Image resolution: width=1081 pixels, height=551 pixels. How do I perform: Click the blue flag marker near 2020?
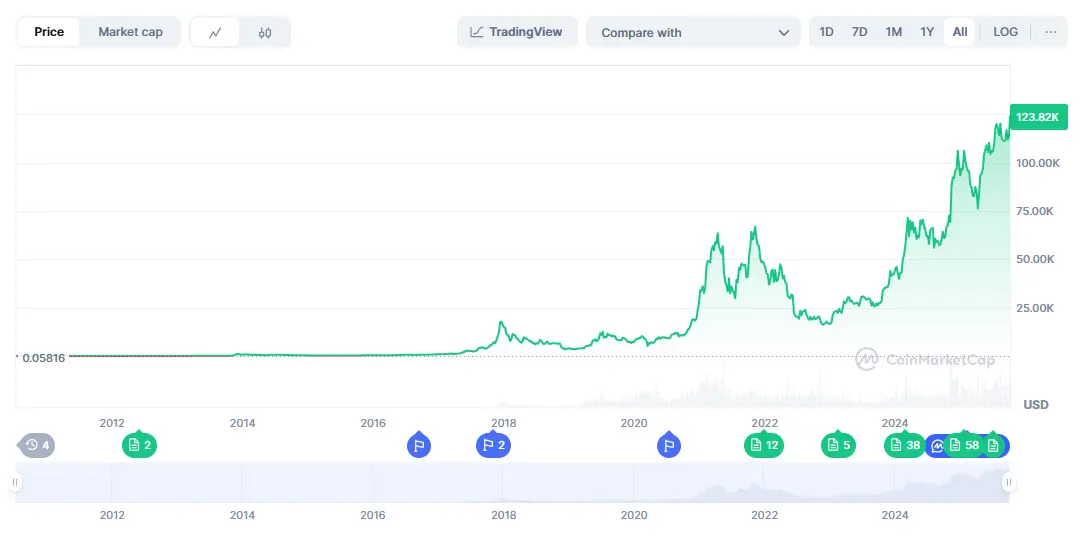669,445
